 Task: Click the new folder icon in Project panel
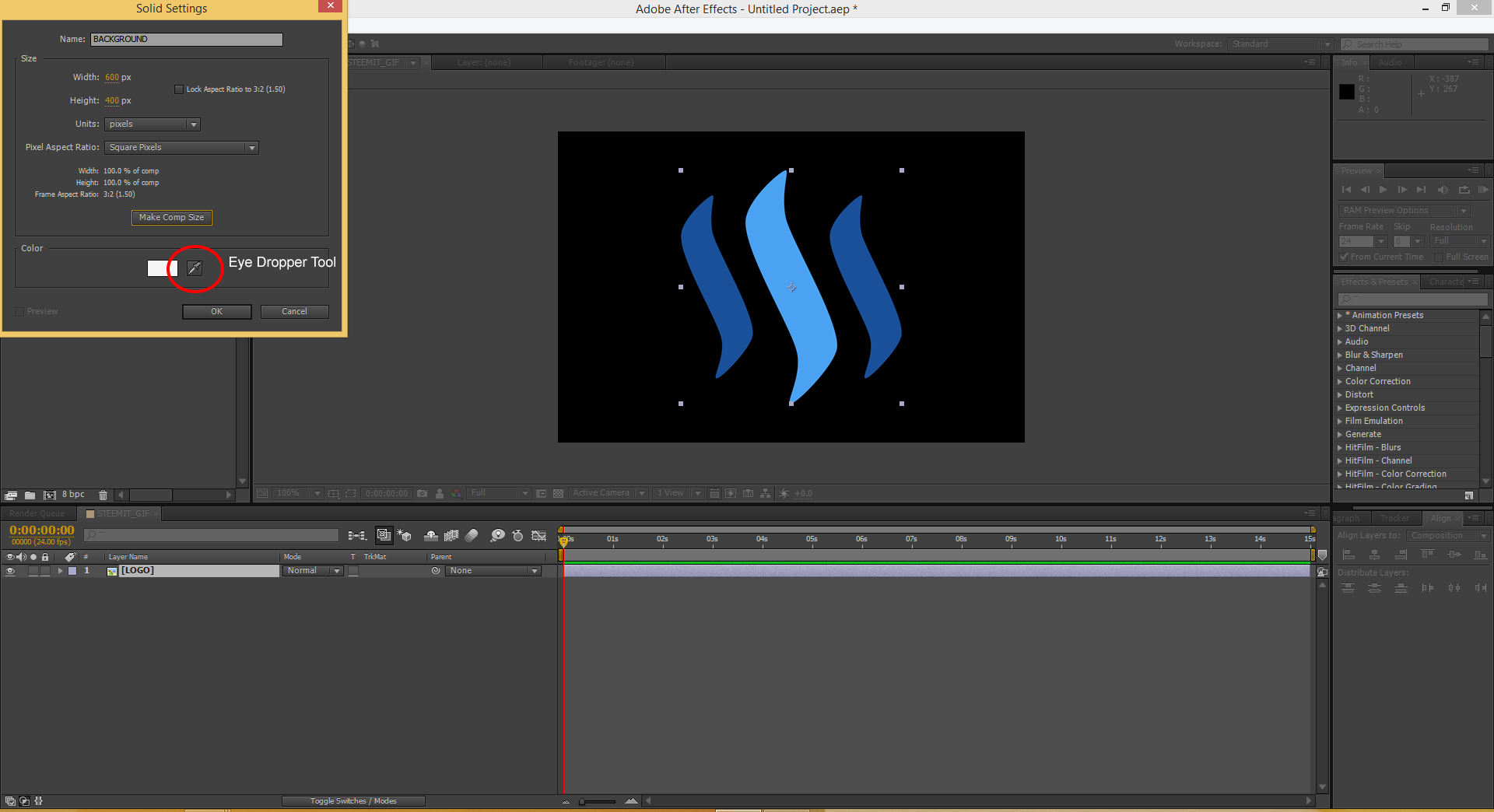point(30,495)
